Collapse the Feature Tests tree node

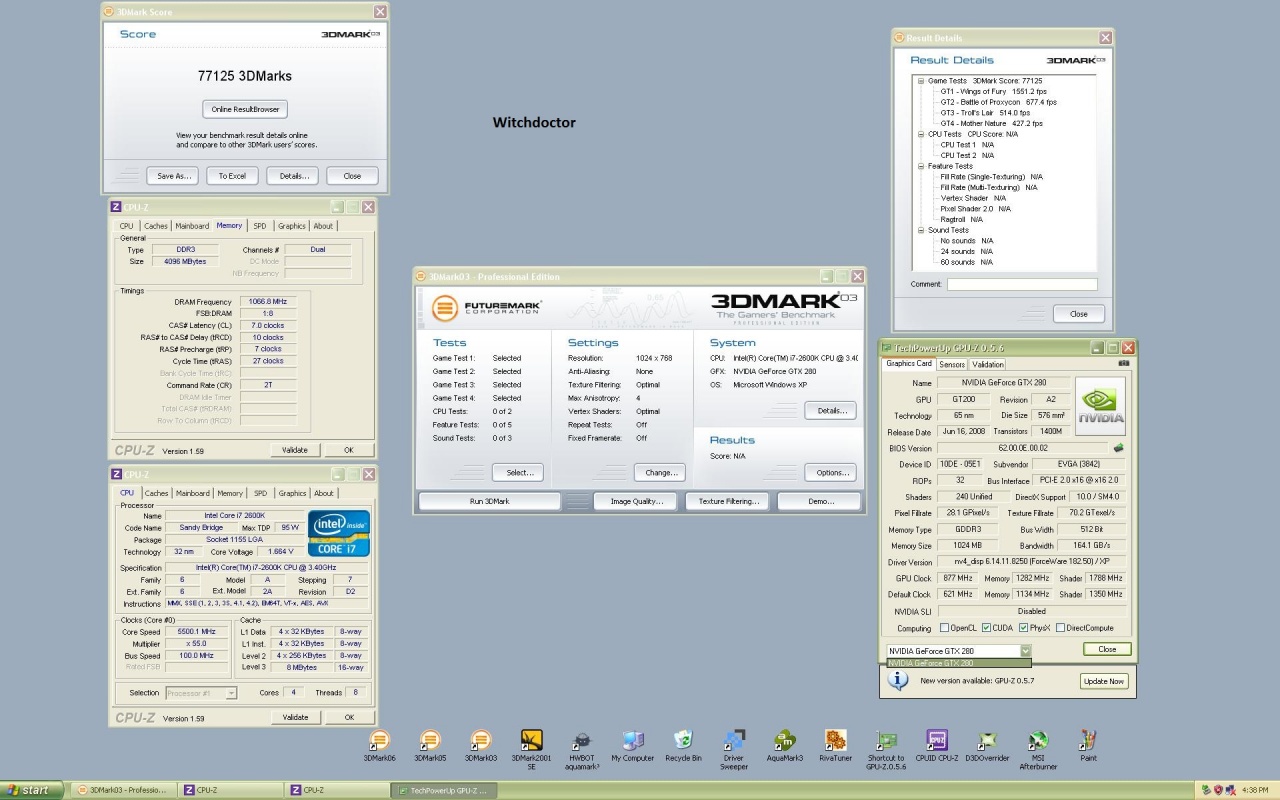coord(920,166)
